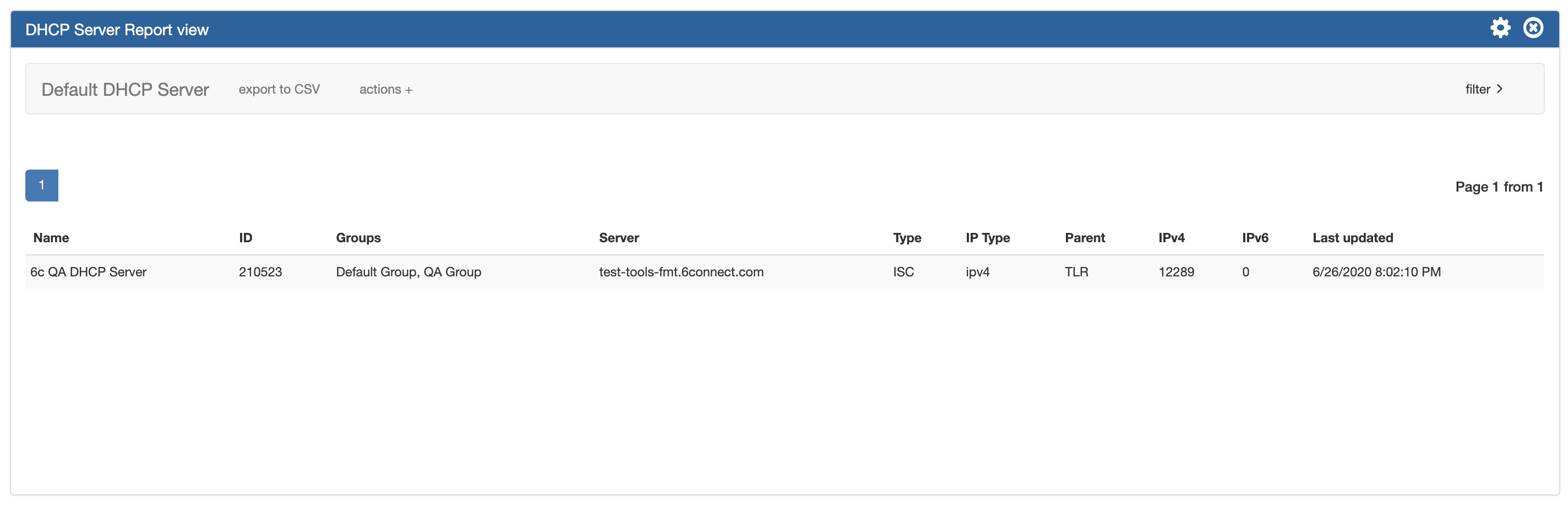1568x512 pixels.
Task: Go to page 1
Action: tap(41, 185)
